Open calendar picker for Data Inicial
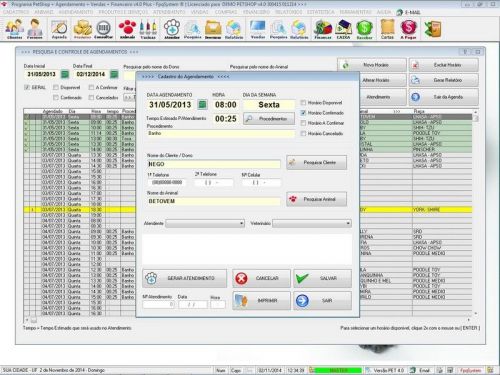The image size is (500, 375). (65, 74)
